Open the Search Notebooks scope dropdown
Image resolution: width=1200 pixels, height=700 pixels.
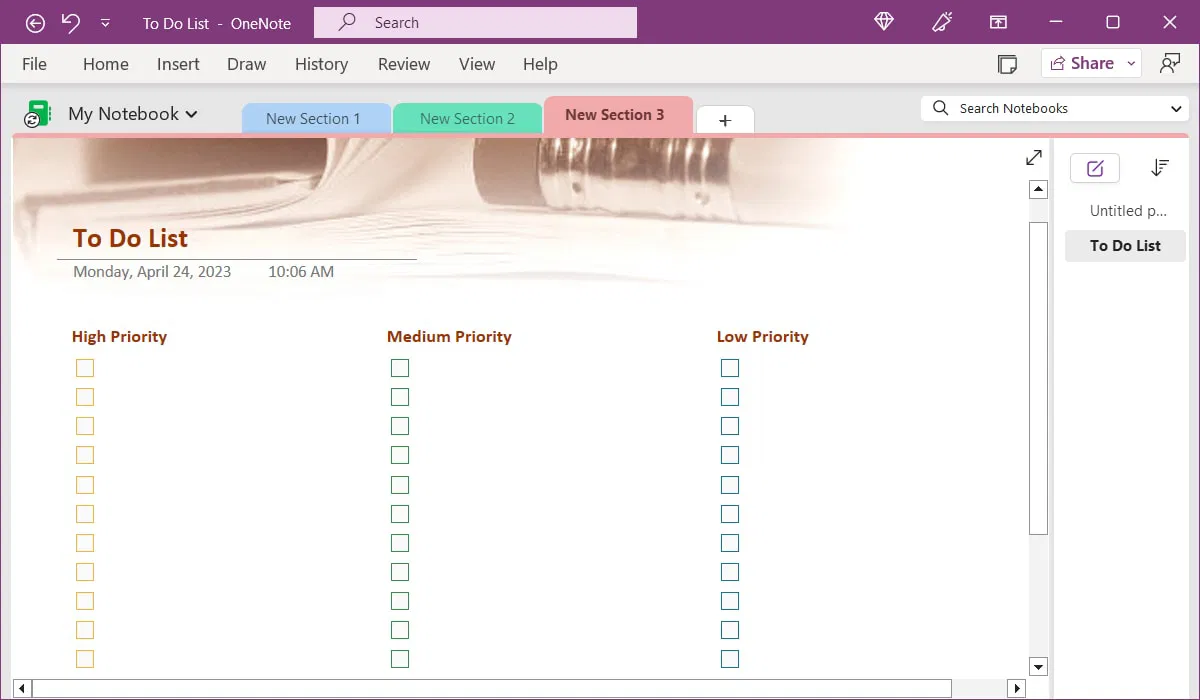(x=1177, y=107)
